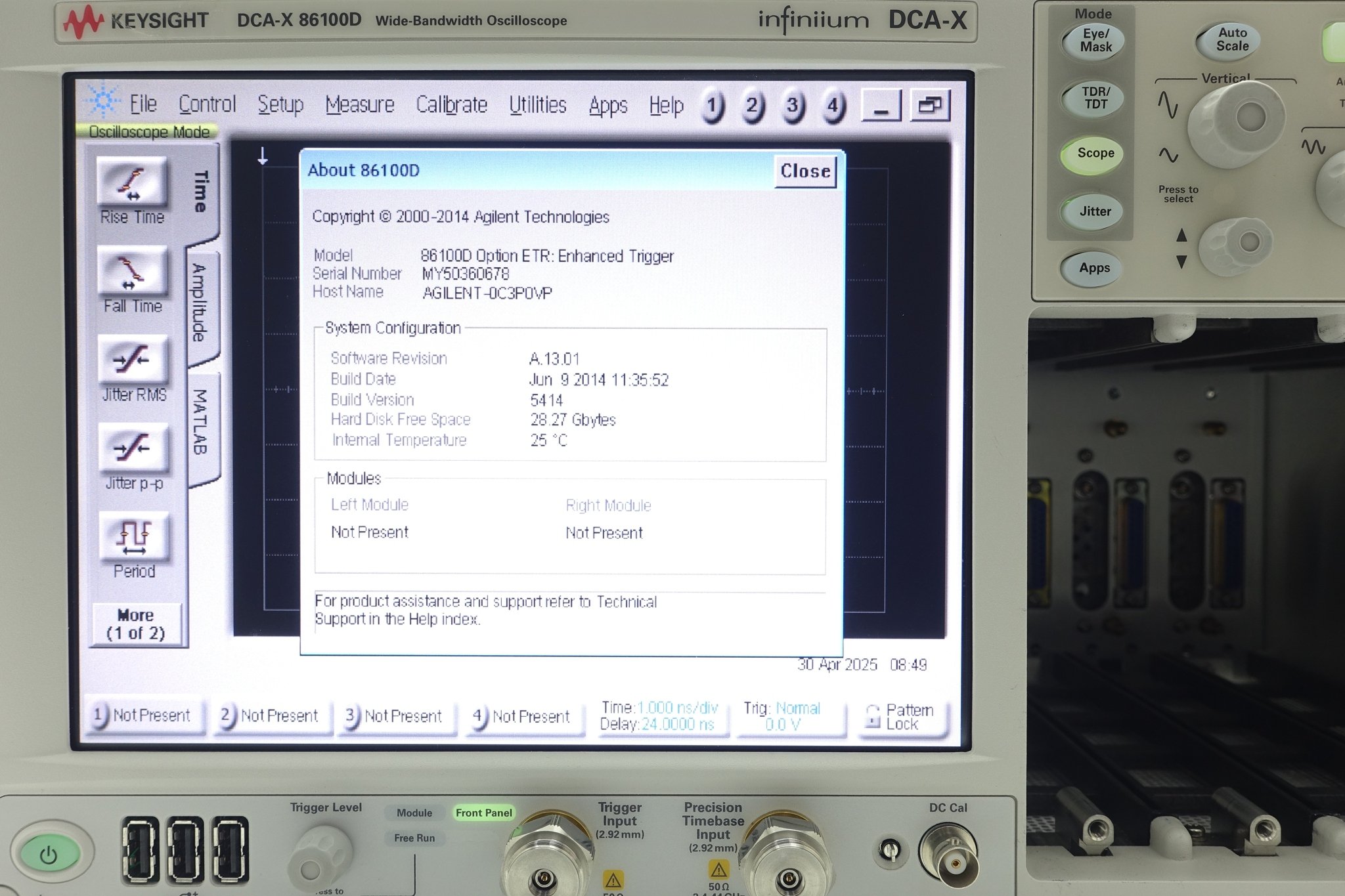Image resolution: width=1345 pixels, height=896 pixels.
Task: Open the Calibrate menu
Action: pyautogui.click(x=452, y=104)
